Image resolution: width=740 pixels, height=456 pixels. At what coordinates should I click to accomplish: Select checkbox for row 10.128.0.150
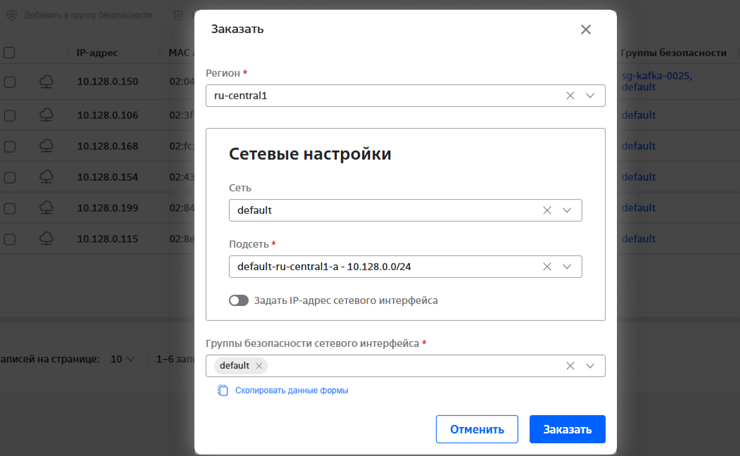pos(10,82)
